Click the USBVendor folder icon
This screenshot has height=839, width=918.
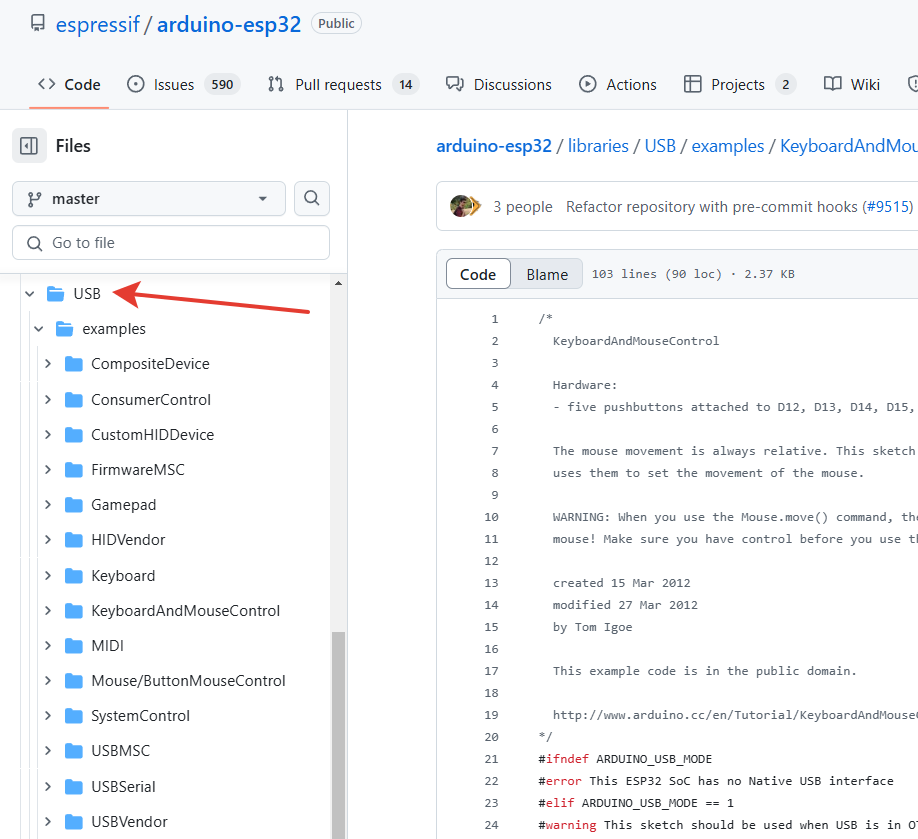(73, 822)
